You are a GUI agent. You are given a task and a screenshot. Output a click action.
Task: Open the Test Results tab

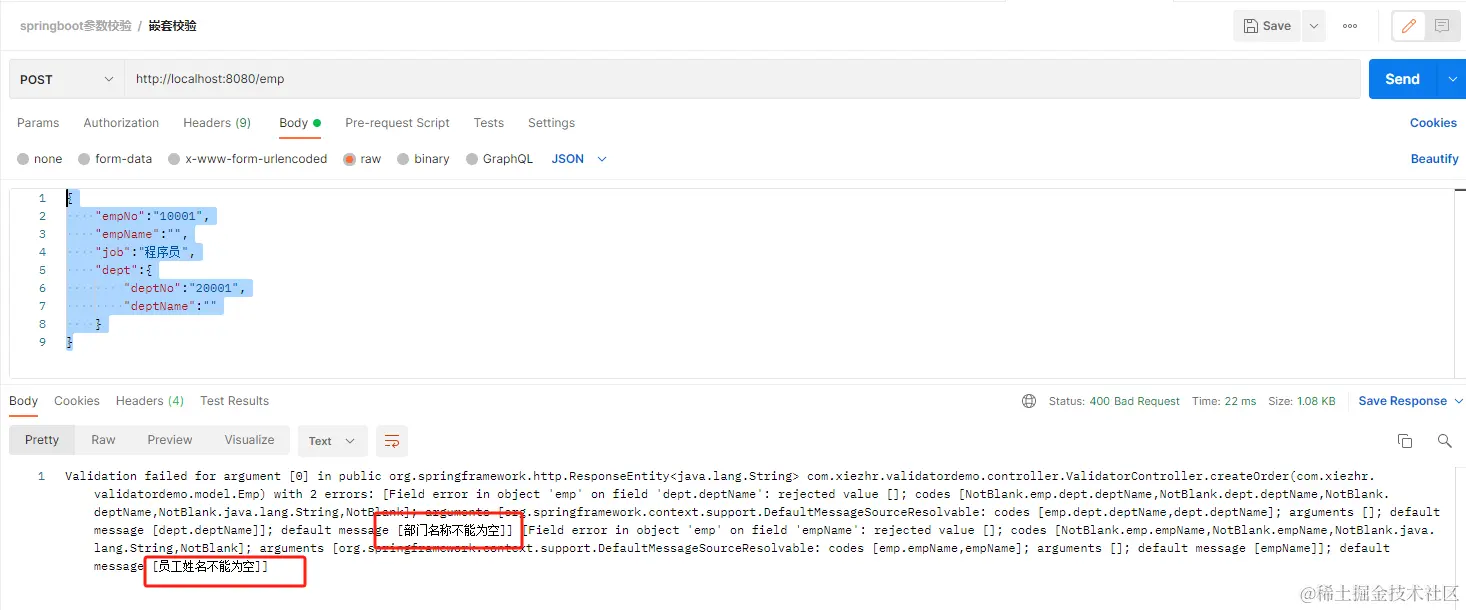pyautogui.click(x=234, y=401)
